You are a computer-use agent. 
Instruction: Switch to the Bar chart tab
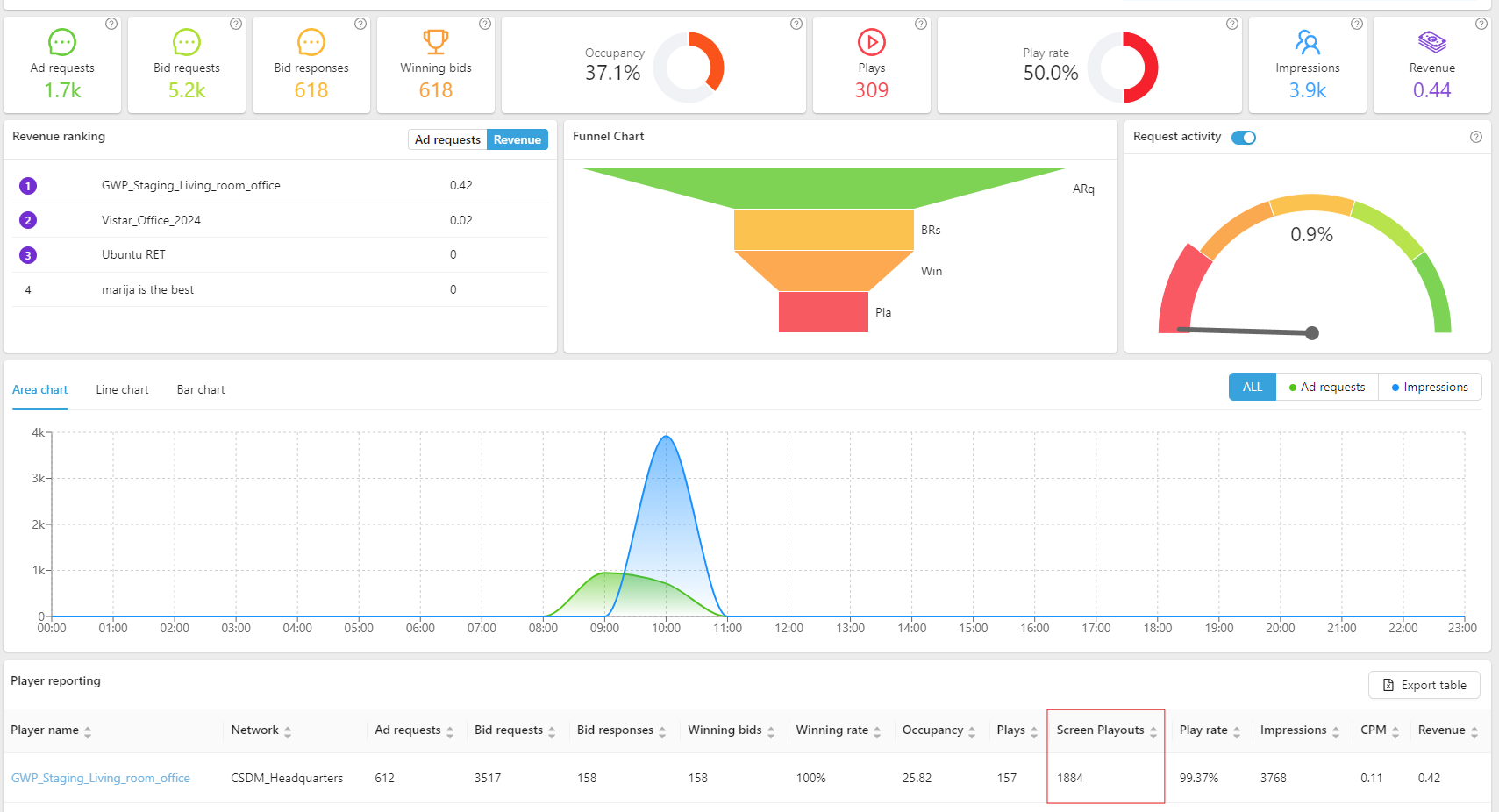(x=201, y=390)
